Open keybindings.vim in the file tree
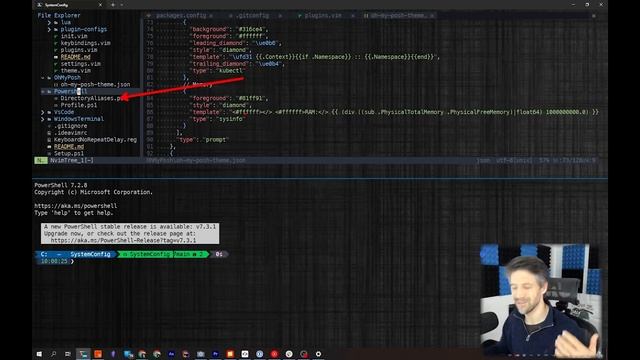 point(85,43)
